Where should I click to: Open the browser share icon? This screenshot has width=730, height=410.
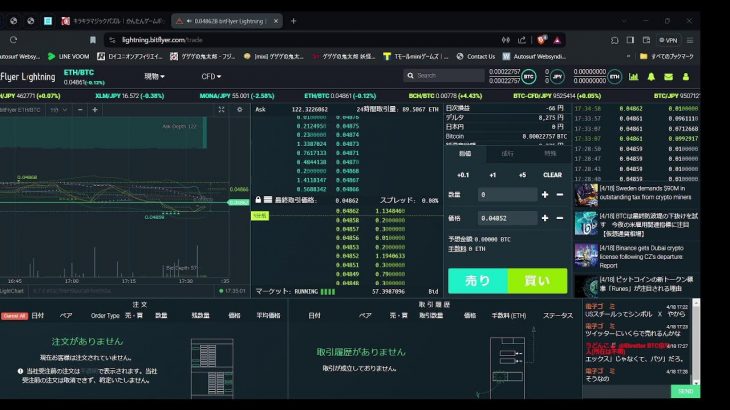pyautogui.click(x=522, y=40)
